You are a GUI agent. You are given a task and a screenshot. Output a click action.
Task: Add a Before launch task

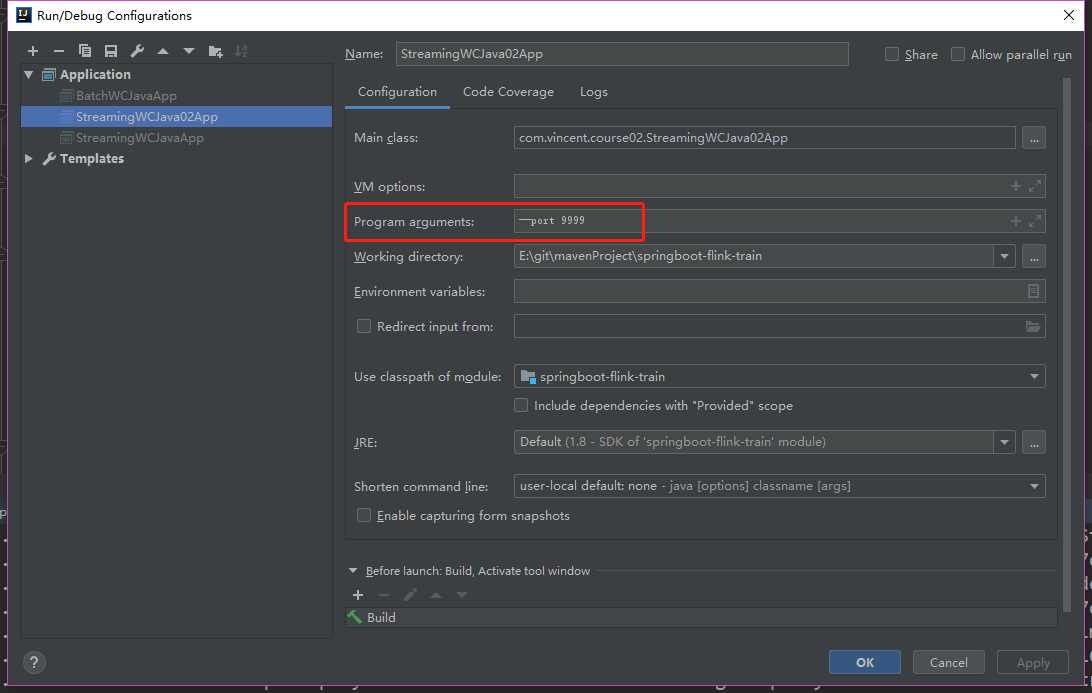pyautogui.click(x=358, y=595)
